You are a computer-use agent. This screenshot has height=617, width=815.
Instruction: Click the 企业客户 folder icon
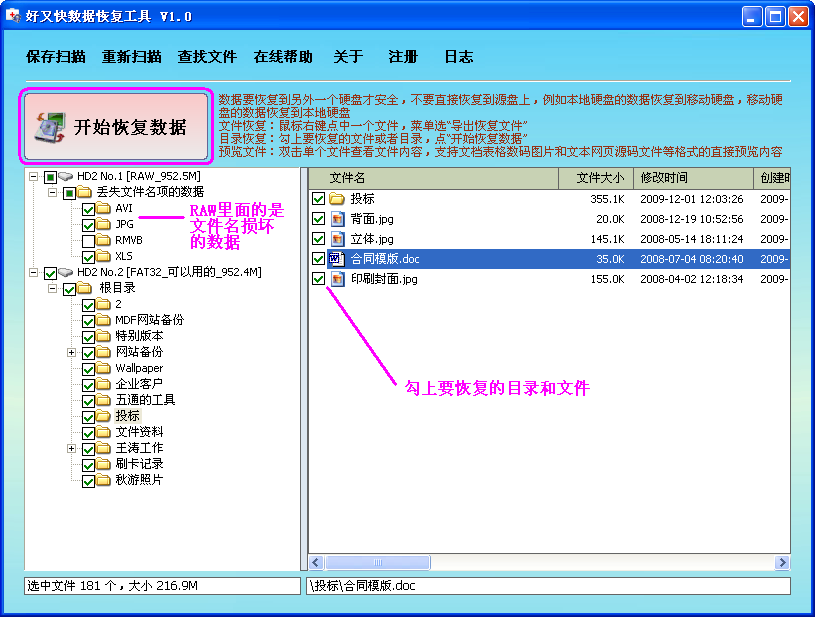(103, 384)
